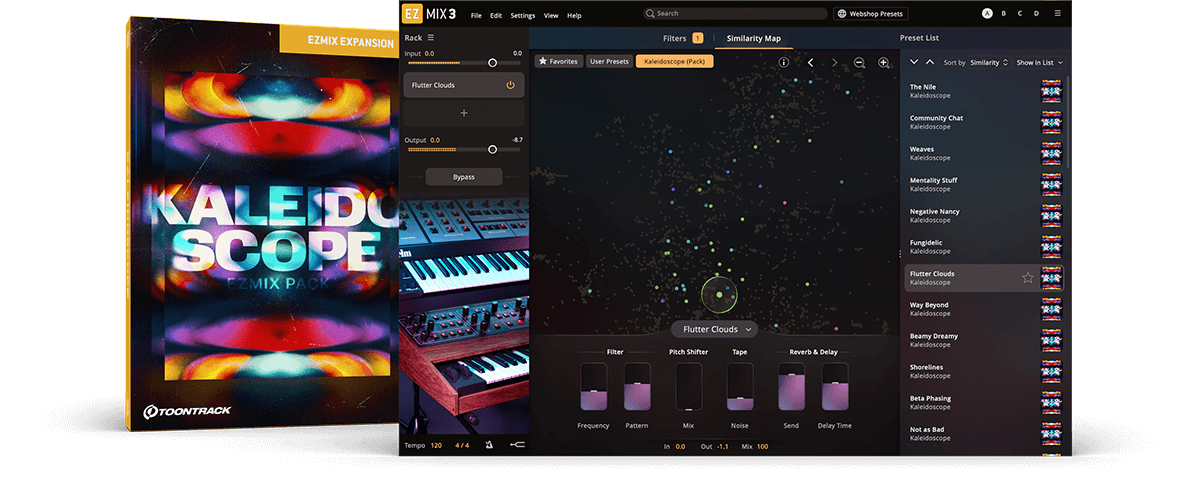The width and height of the screenshot is (1200, 488).
Task: Click the Tempo value 120
Action: tap(436, 445)
